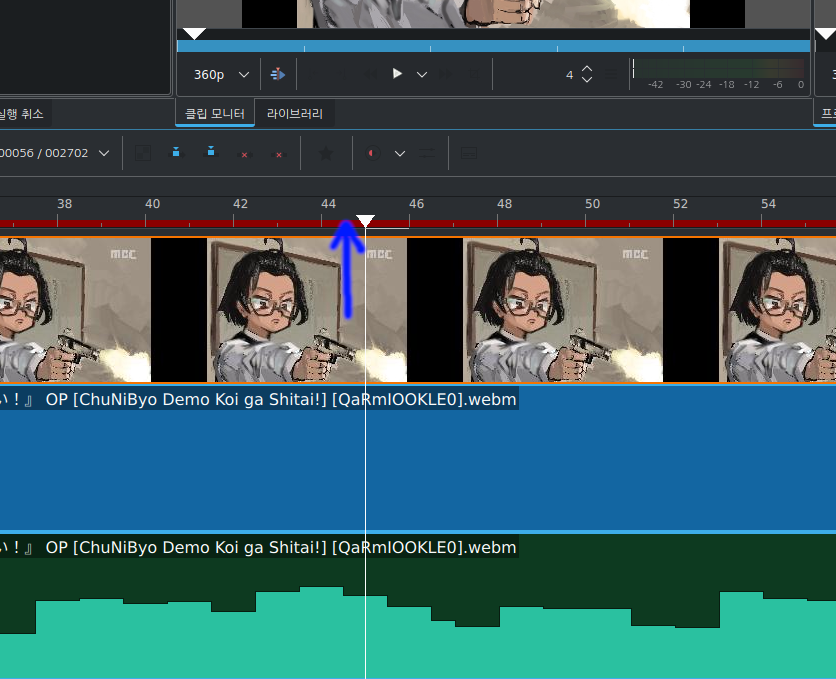The height and width of the screenshot is (679, 836).
Task: Click timeline ruler at mark 42
Action: (x=240, y=204)
